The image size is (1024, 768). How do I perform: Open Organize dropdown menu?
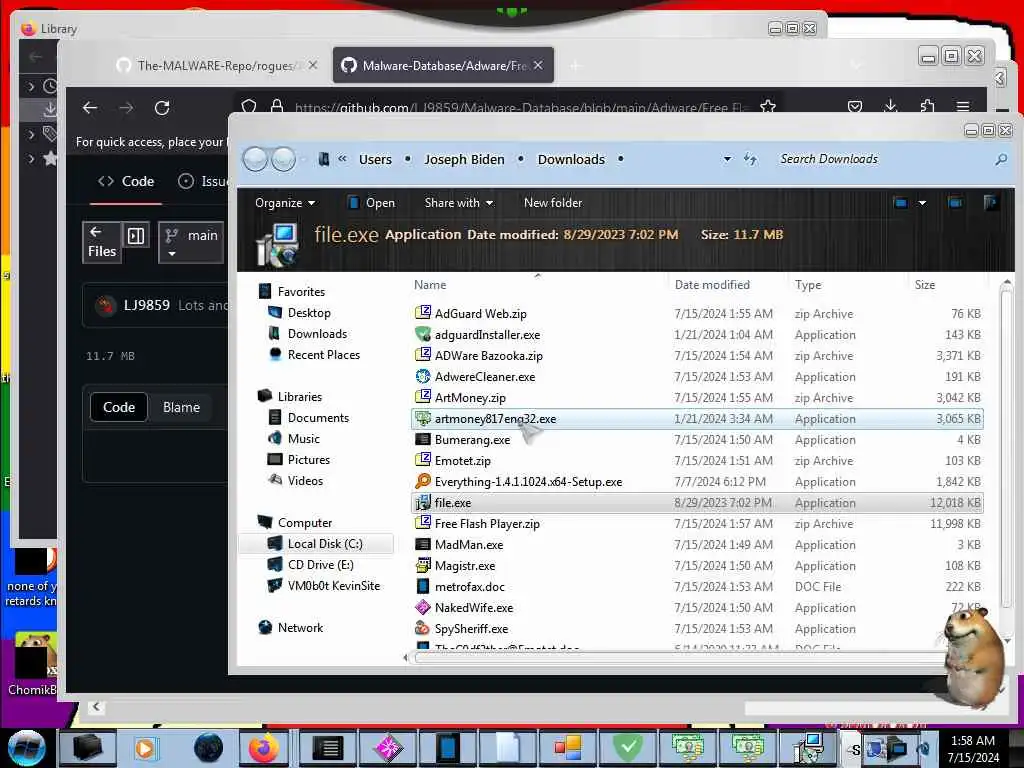[x=285, y=202]
